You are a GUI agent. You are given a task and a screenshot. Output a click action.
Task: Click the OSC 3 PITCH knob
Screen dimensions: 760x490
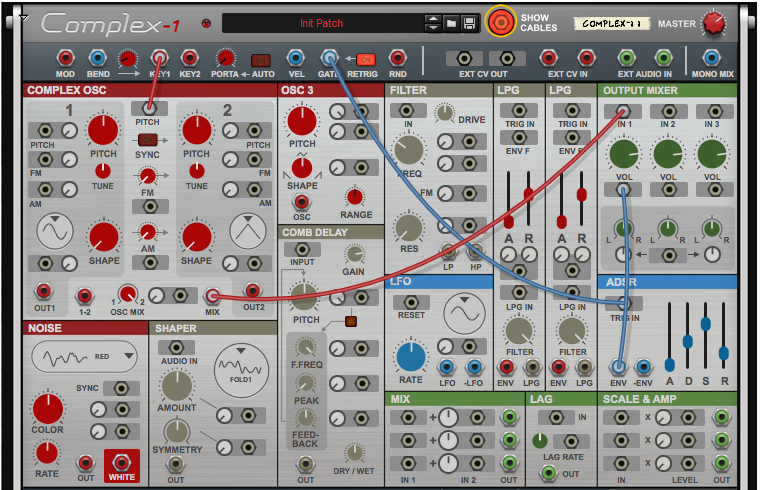click(302, 121)
